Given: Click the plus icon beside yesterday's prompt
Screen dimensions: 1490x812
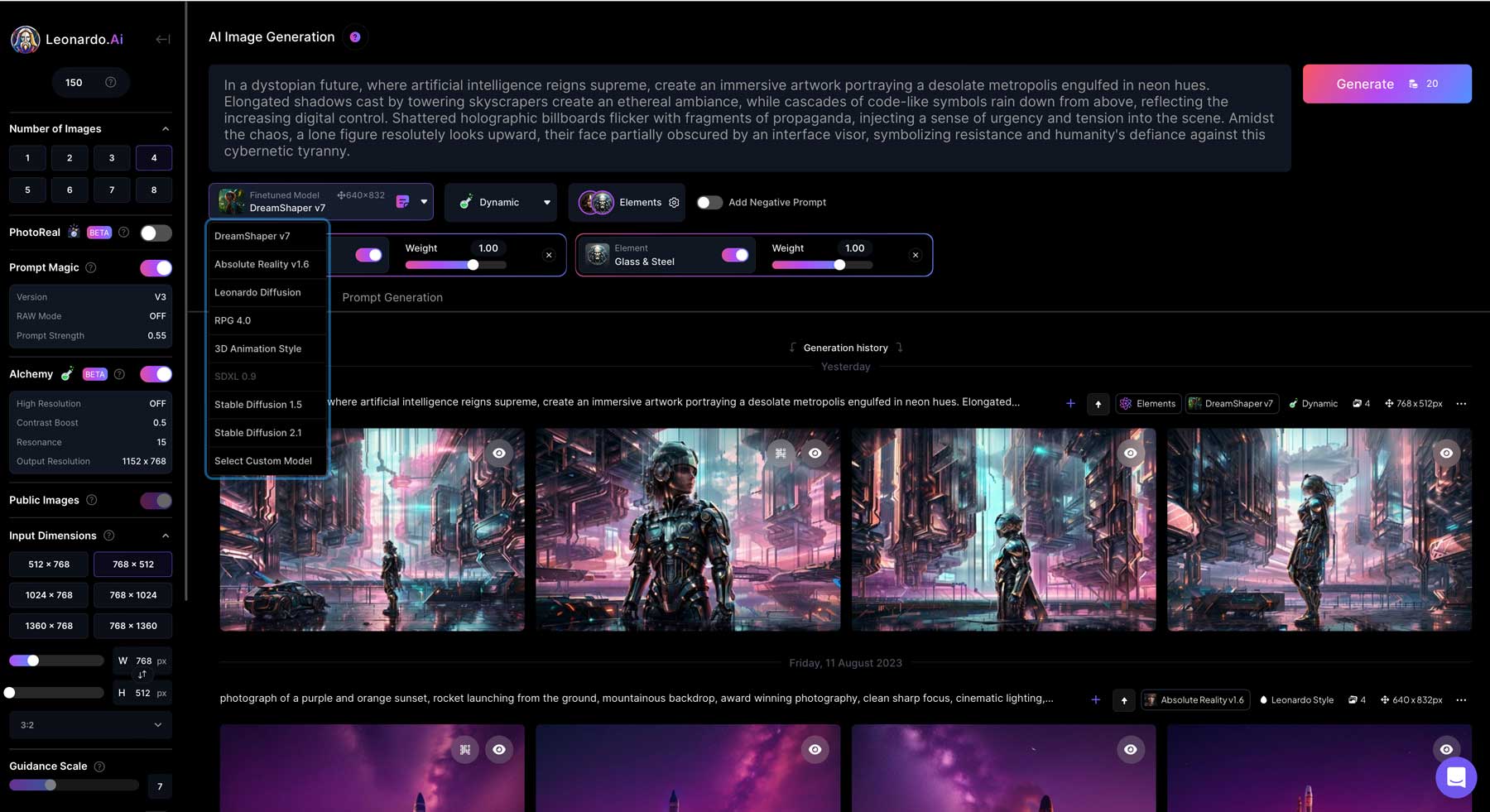Looking at the screenshot, I should [1069, 403].
